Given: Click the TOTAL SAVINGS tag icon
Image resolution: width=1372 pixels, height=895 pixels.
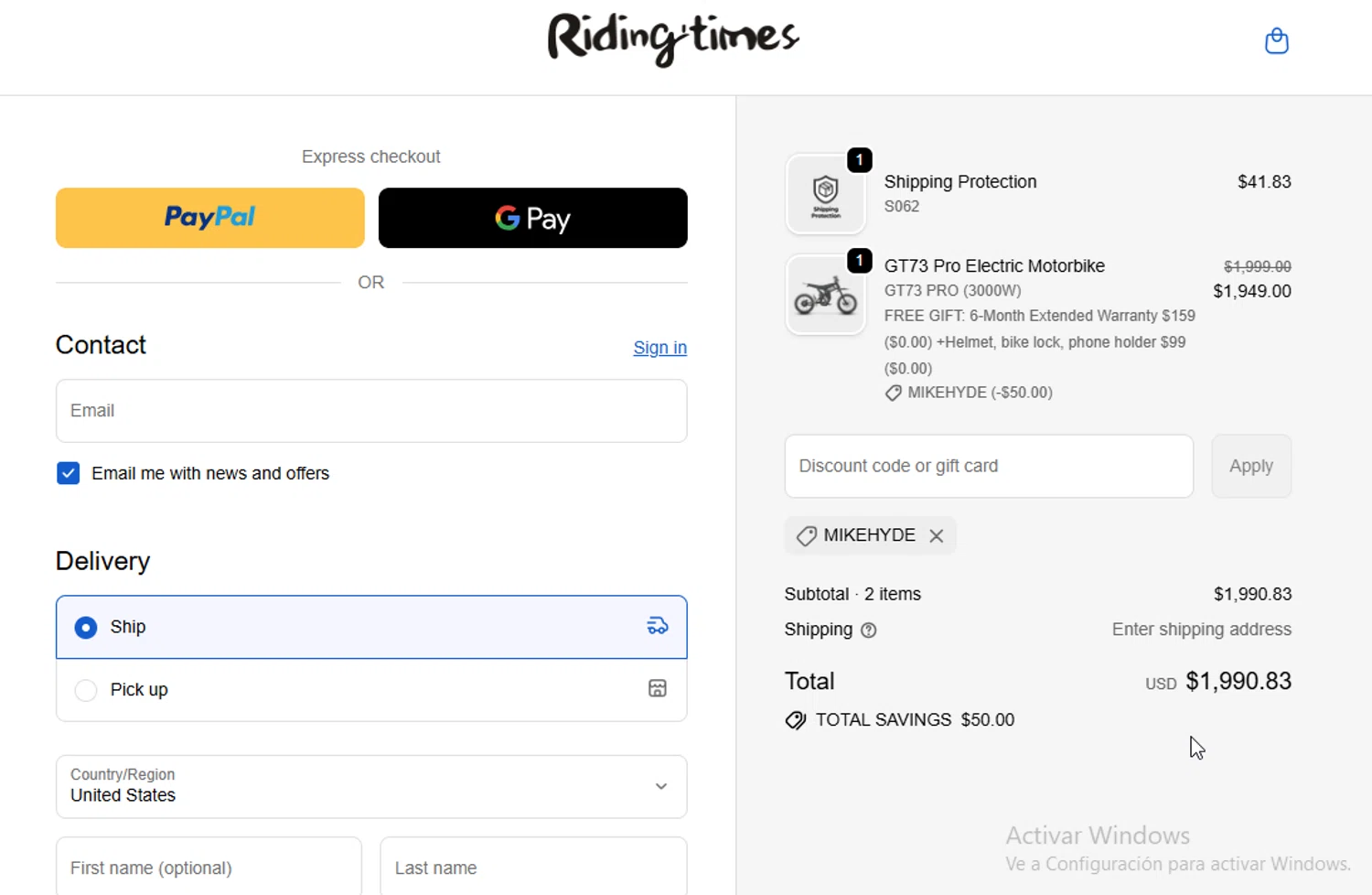Looking at the screenshot, I should coord(796,720).
